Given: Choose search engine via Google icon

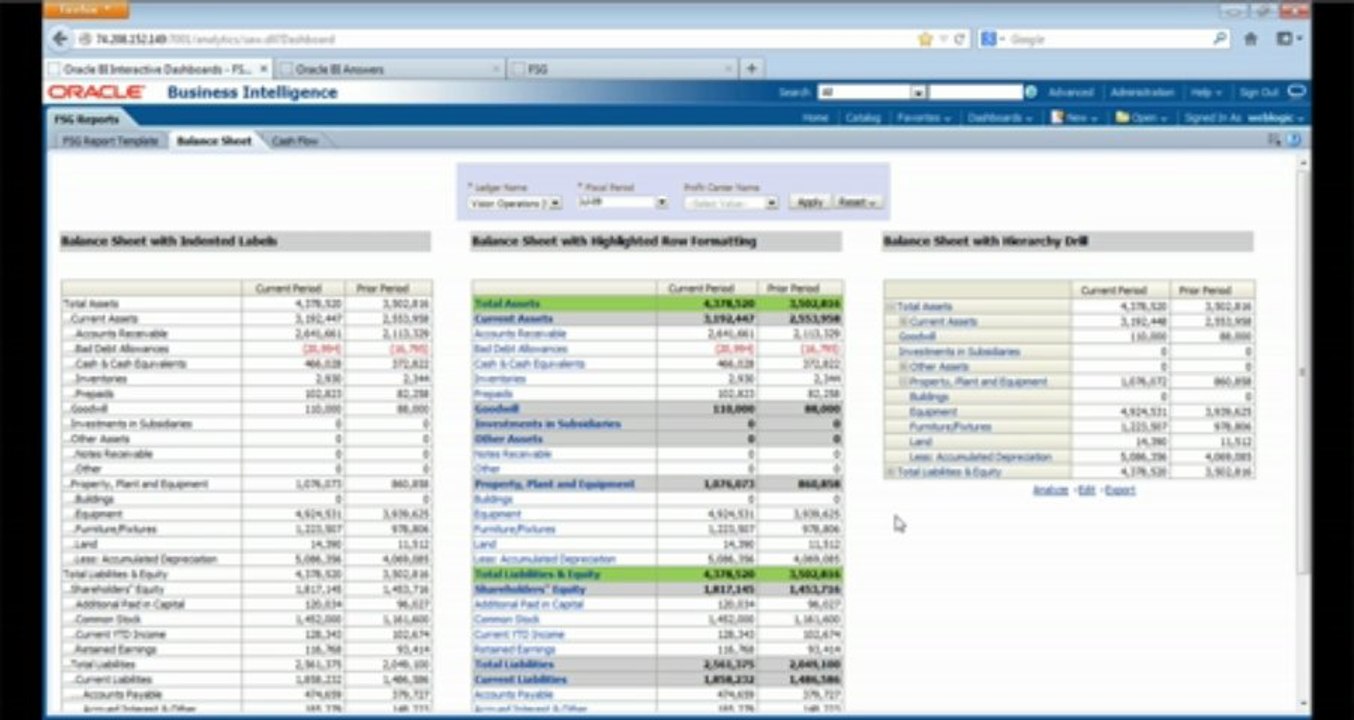Looking at the screenshot, I should (x=993, y=39).
